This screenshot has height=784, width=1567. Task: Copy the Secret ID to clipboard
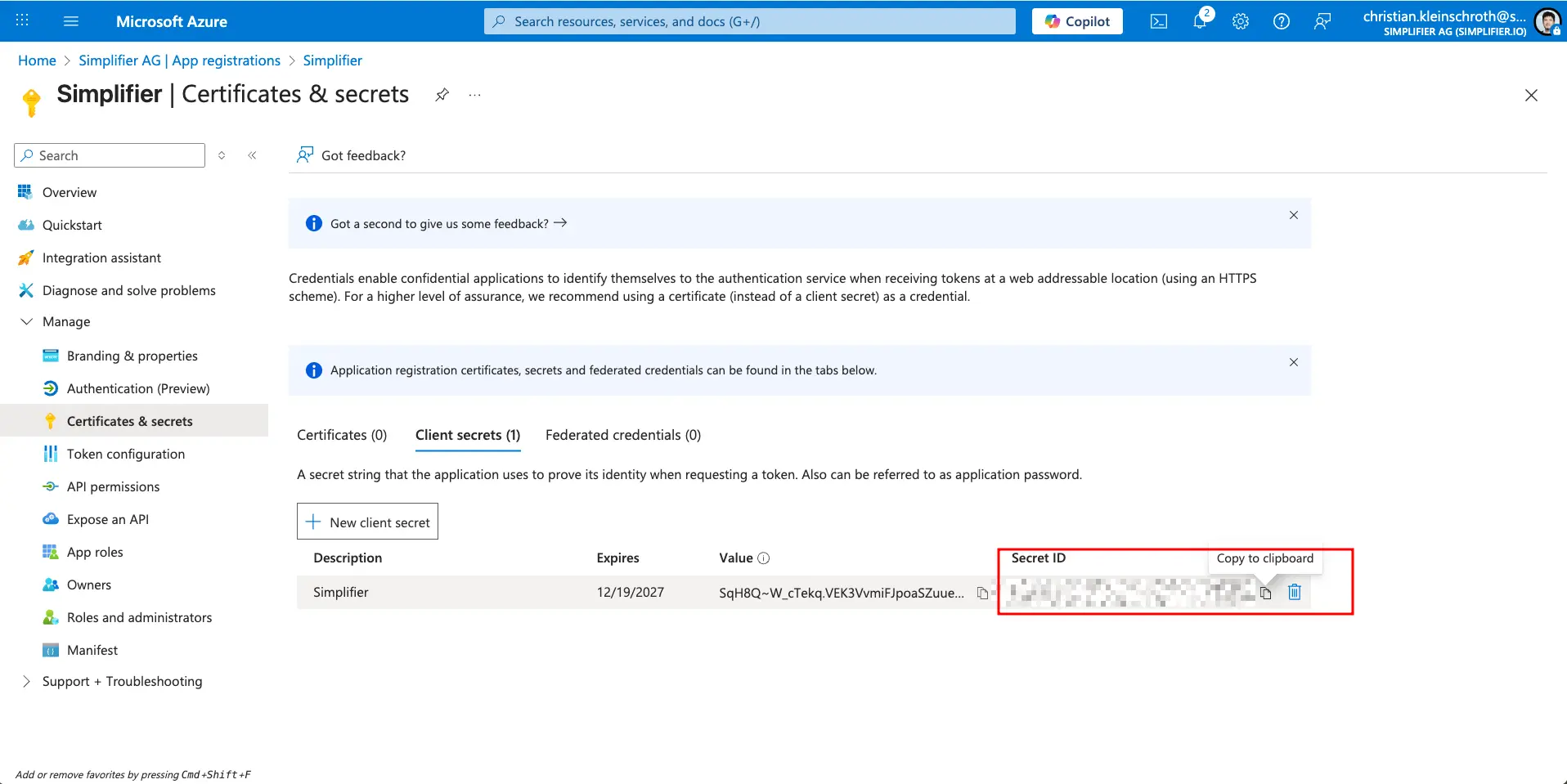click(1265, 593)
